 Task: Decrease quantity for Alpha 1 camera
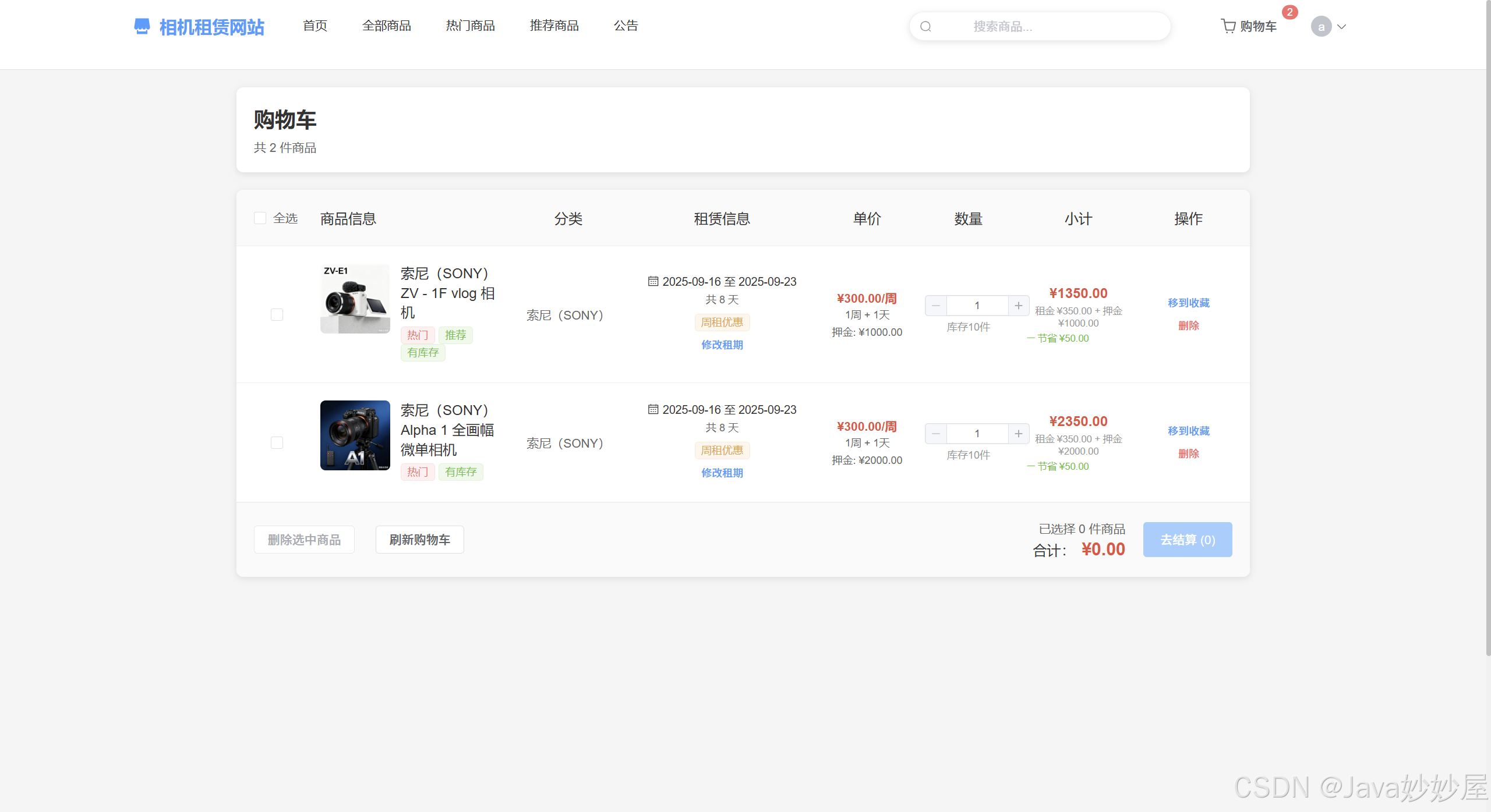coord(936,434)
